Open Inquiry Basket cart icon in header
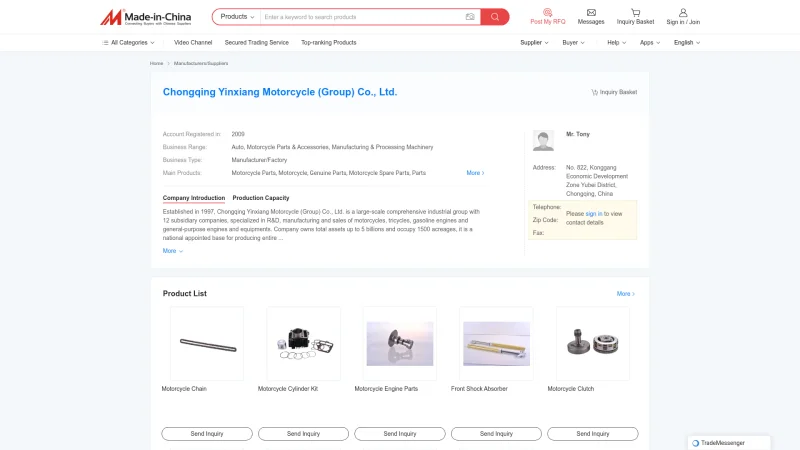 pos(635,12)
